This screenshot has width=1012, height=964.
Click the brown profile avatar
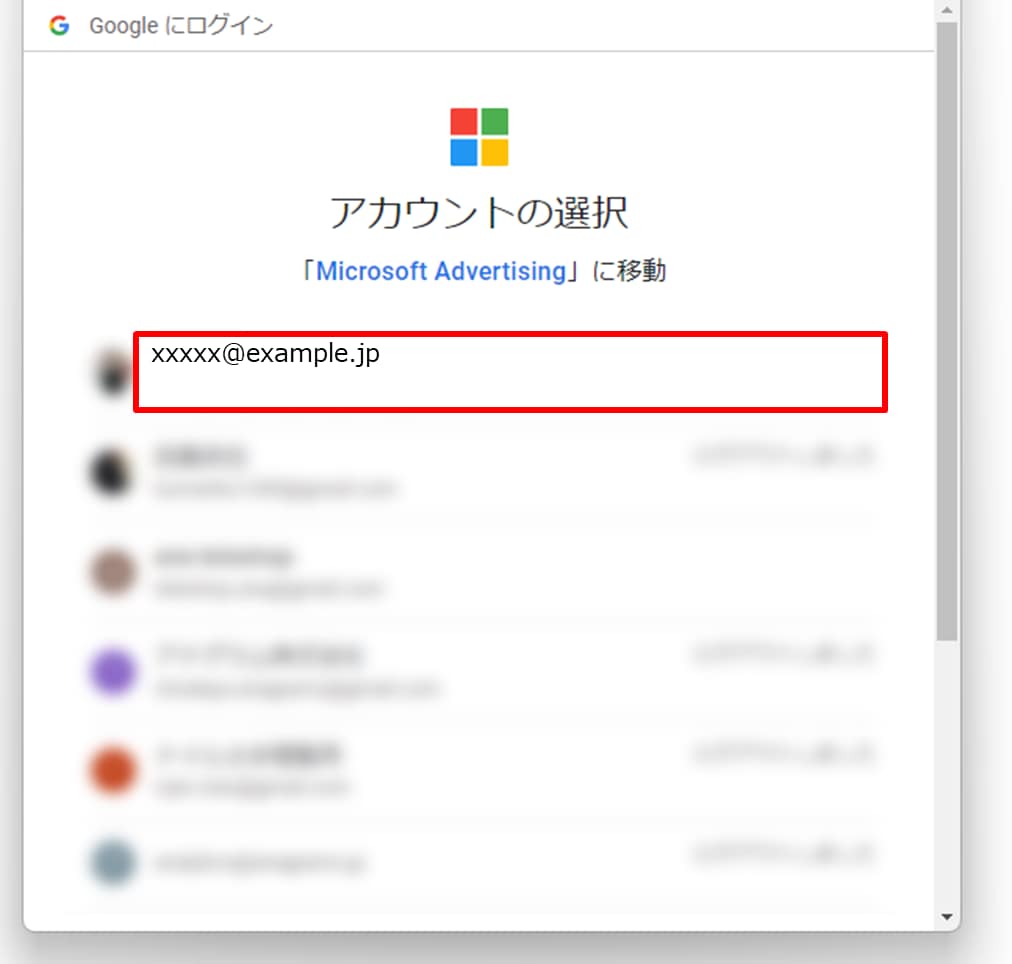tap(111, 572)
